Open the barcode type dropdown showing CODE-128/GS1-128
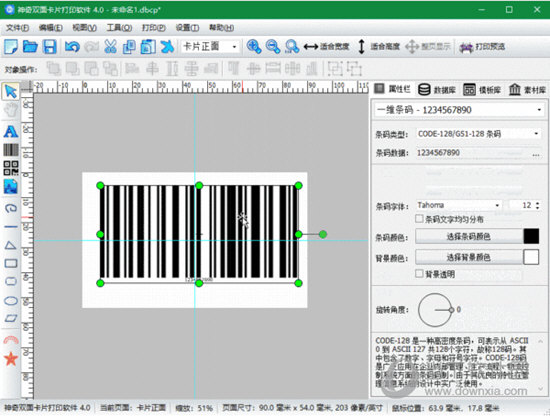Viewport: 550px width, 418px height. pos(478,134)
